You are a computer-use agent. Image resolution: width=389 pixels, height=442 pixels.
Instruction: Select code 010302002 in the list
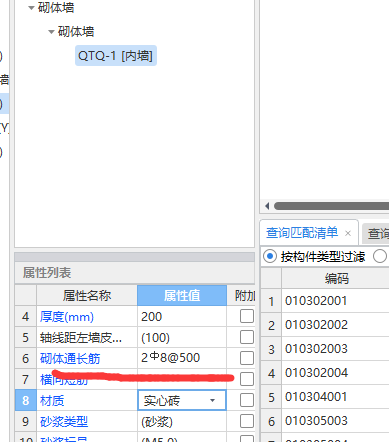point(316,325)
